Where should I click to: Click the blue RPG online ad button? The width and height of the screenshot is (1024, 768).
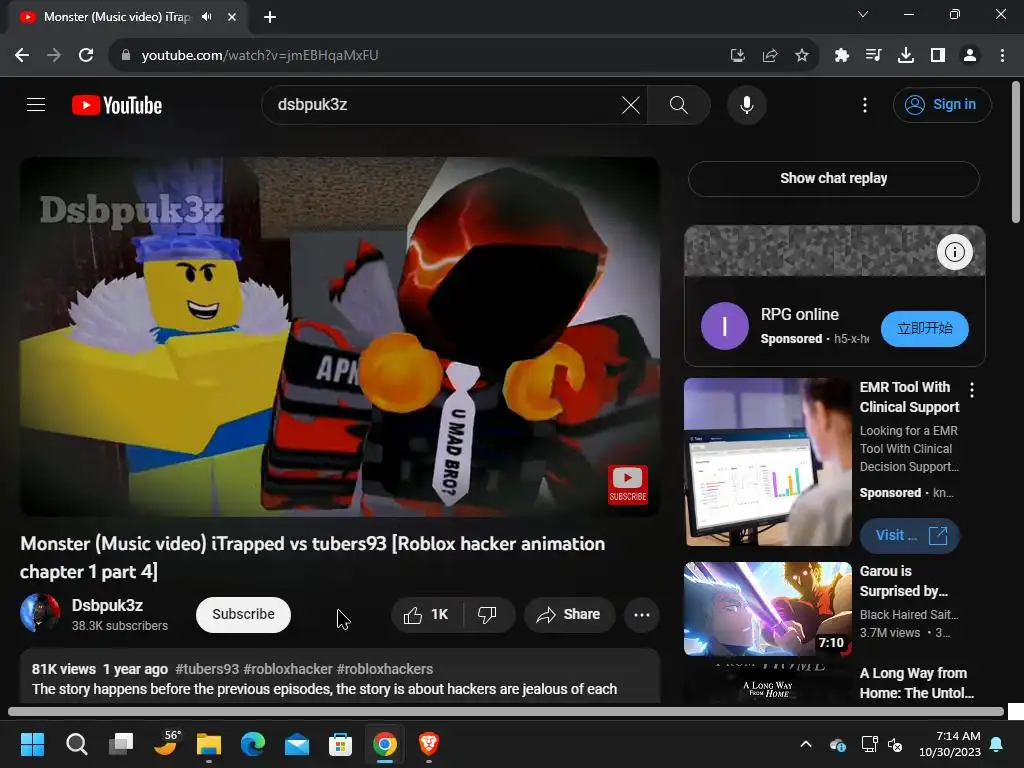[924, 328]
